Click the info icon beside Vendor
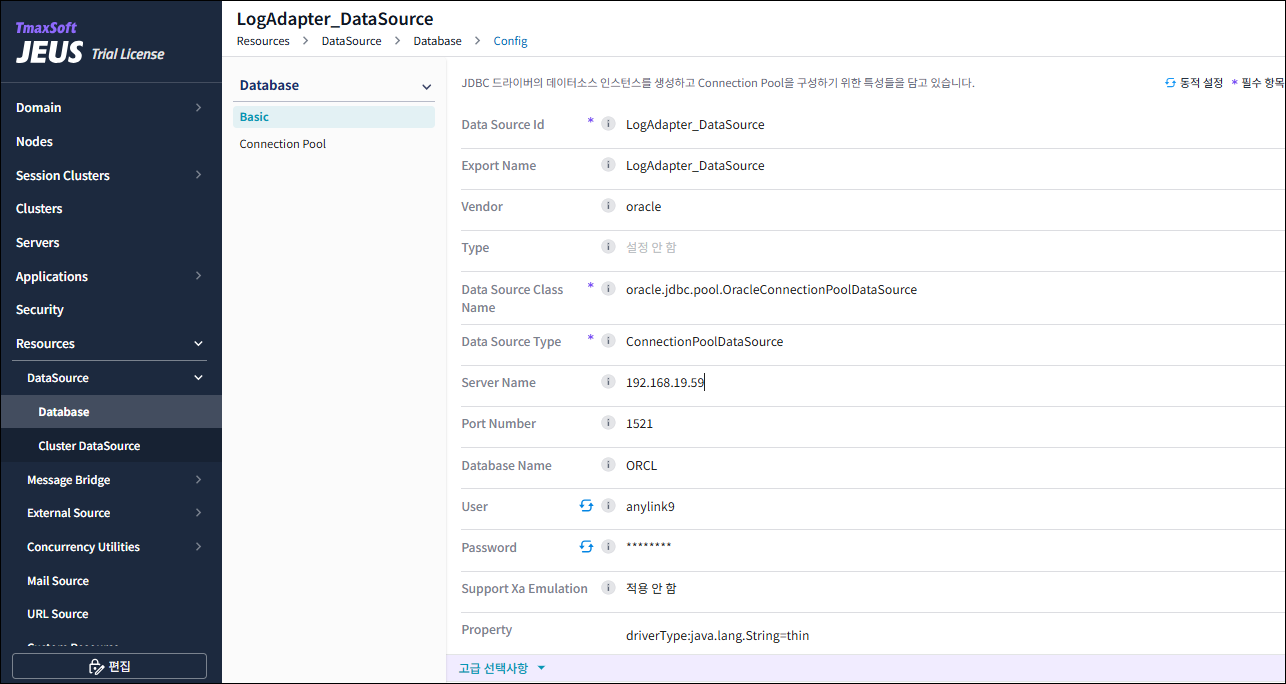This screenshot has width=1286, height=684. (608, 206)
